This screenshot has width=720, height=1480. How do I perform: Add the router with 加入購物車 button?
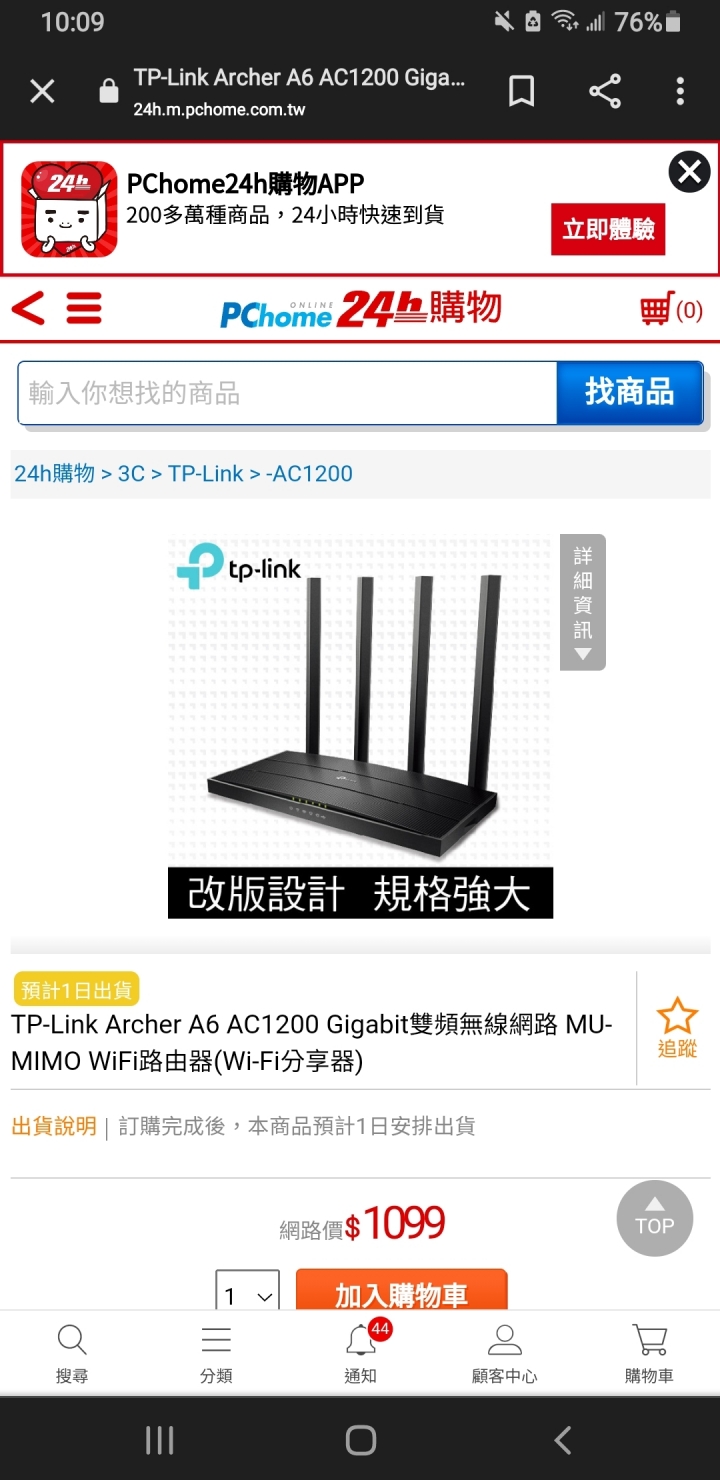pos(402,1294)
